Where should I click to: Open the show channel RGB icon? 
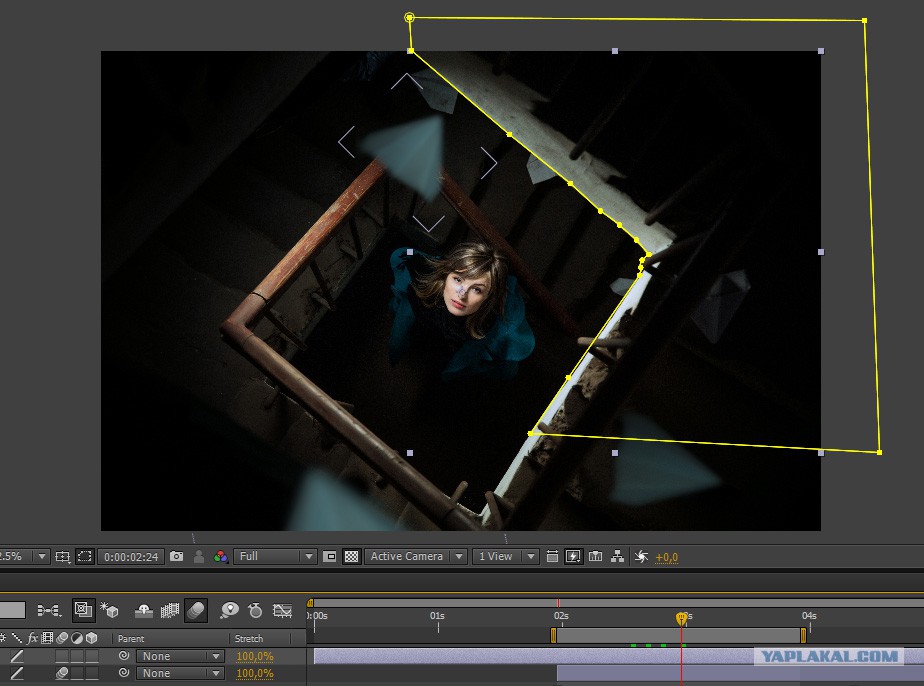pyautogui.click(x=221, y=556)
